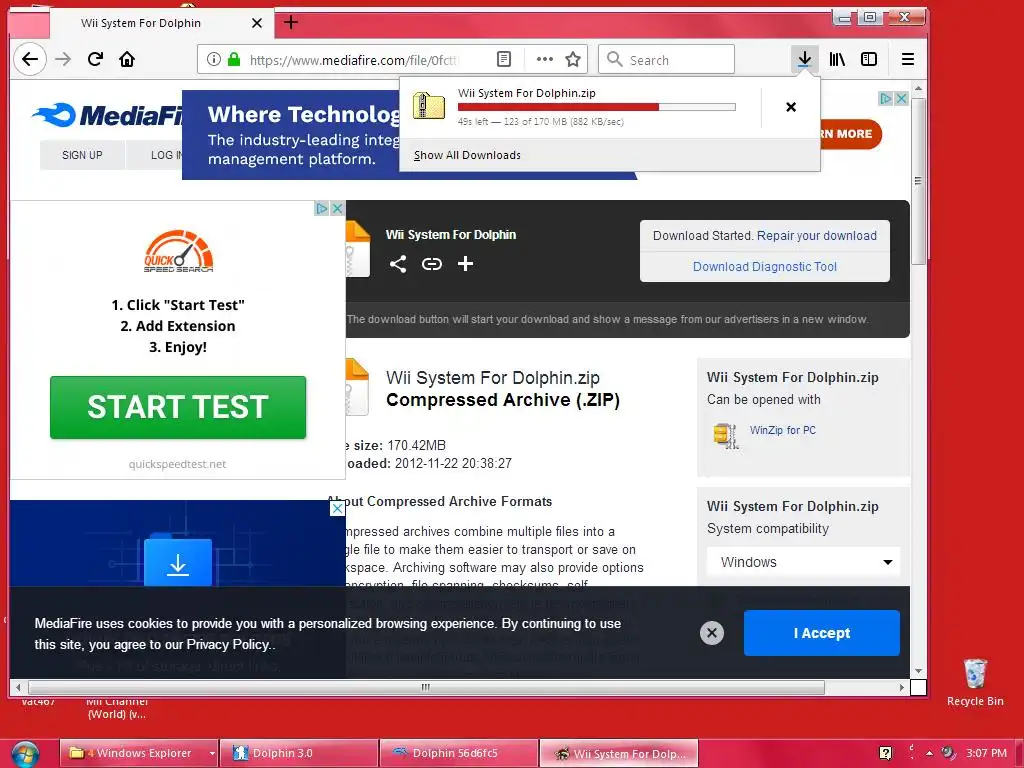Open the Download Diagnostic Tool link
1024x768 pixels.
tap(765, 266)
